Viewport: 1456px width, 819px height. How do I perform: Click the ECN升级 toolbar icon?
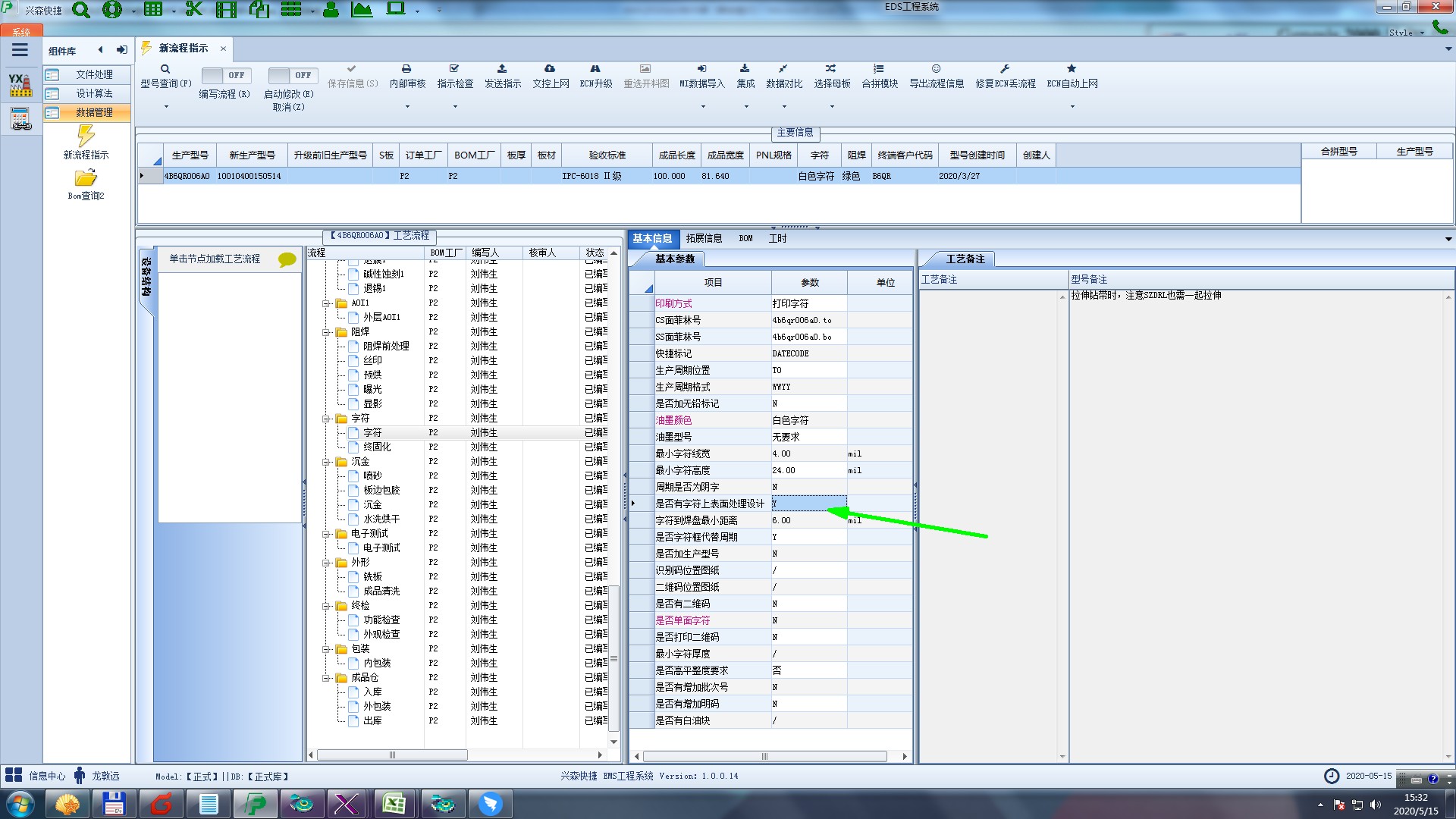click(595, 69)
